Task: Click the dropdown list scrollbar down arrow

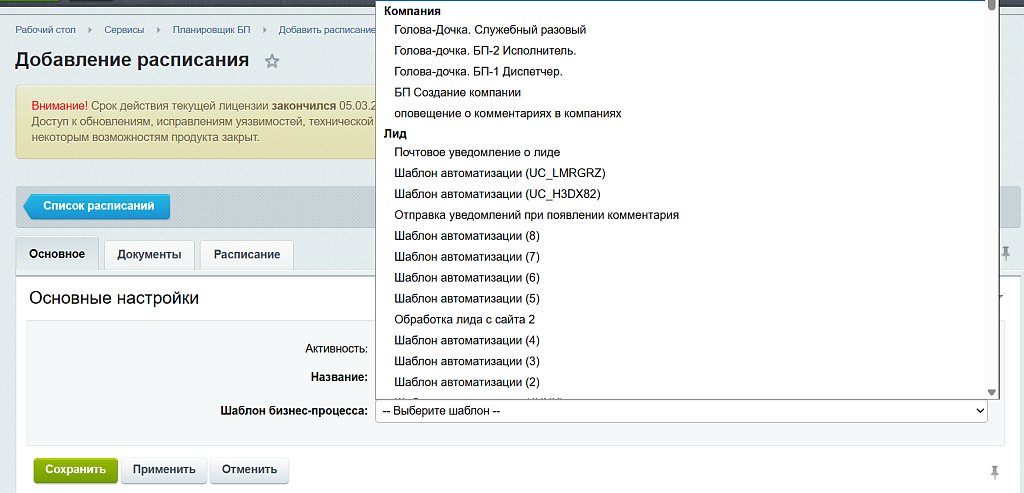Action: [991, 392]
